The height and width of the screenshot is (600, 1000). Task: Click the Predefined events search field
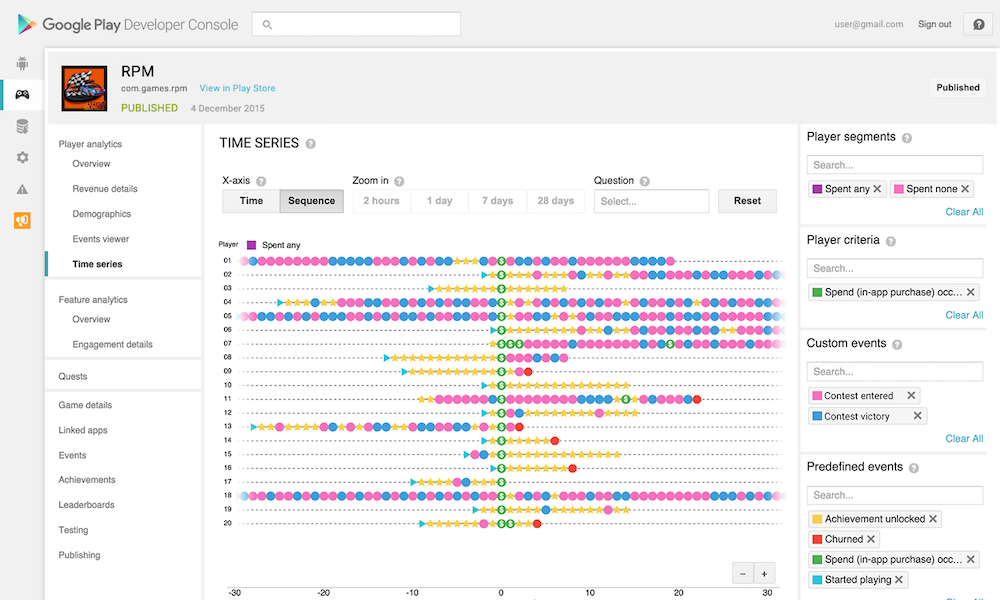click(x=895, y=495)
